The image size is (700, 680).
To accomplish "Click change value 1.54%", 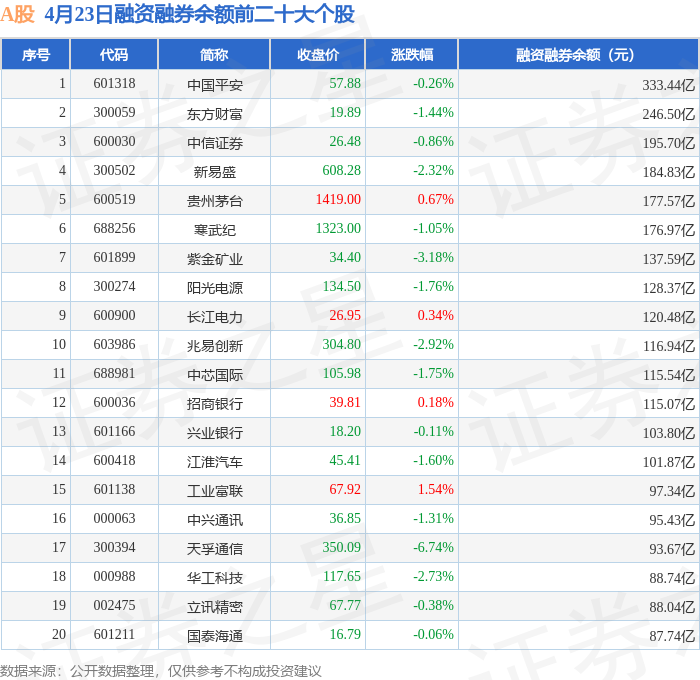I will click(435, 490).
